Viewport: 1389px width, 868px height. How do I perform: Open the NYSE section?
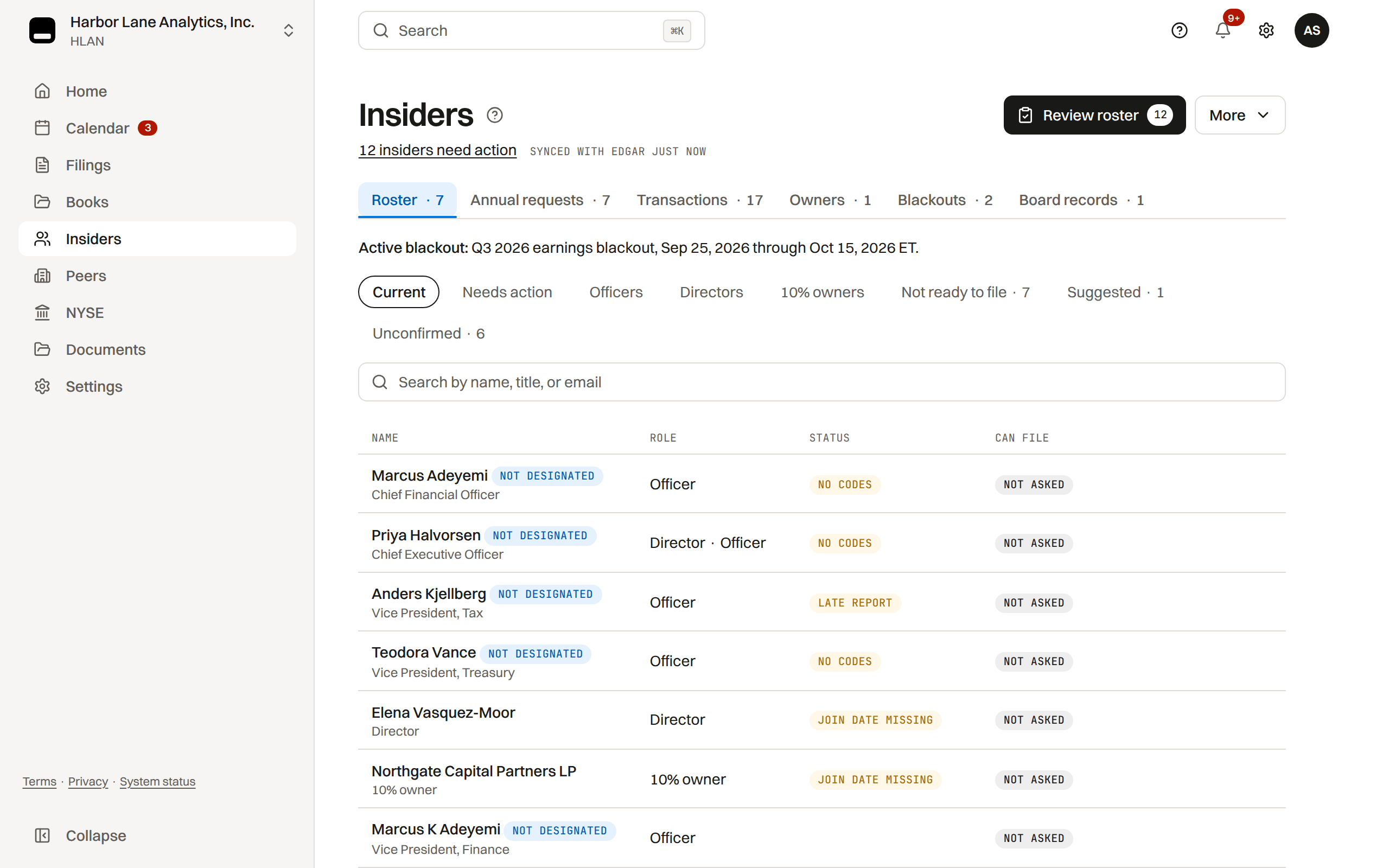tap(157, 312)
